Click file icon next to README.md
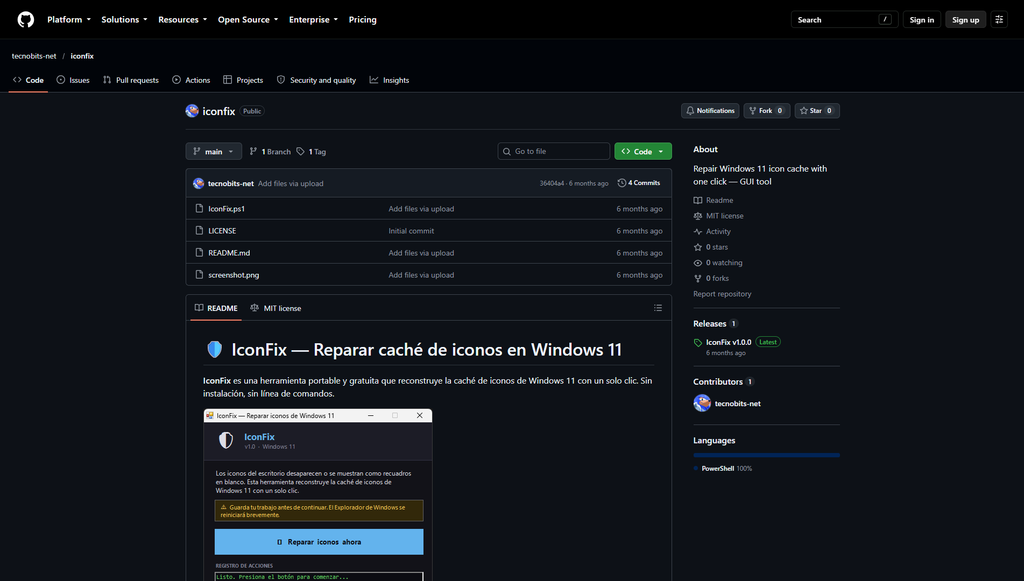The height and width of the screenshot is (581, 1024). 199,253
